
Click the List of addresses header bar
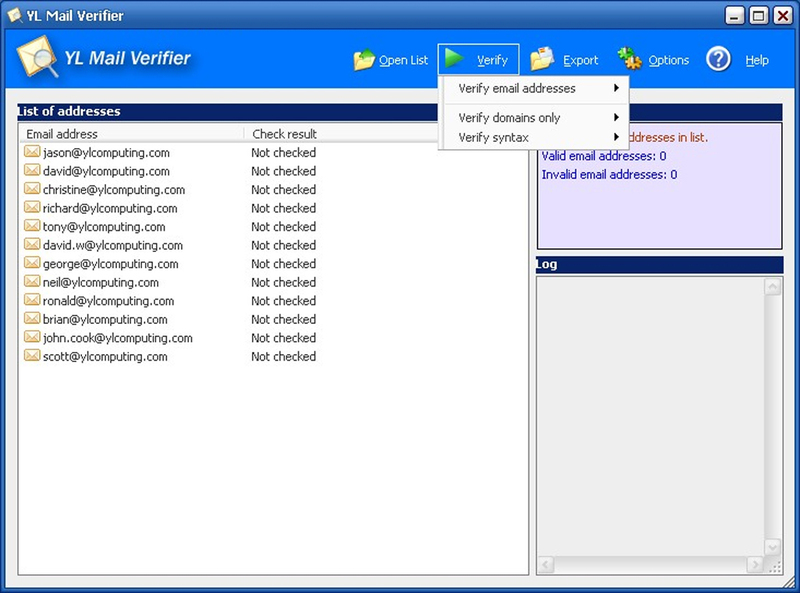[227, 112]
